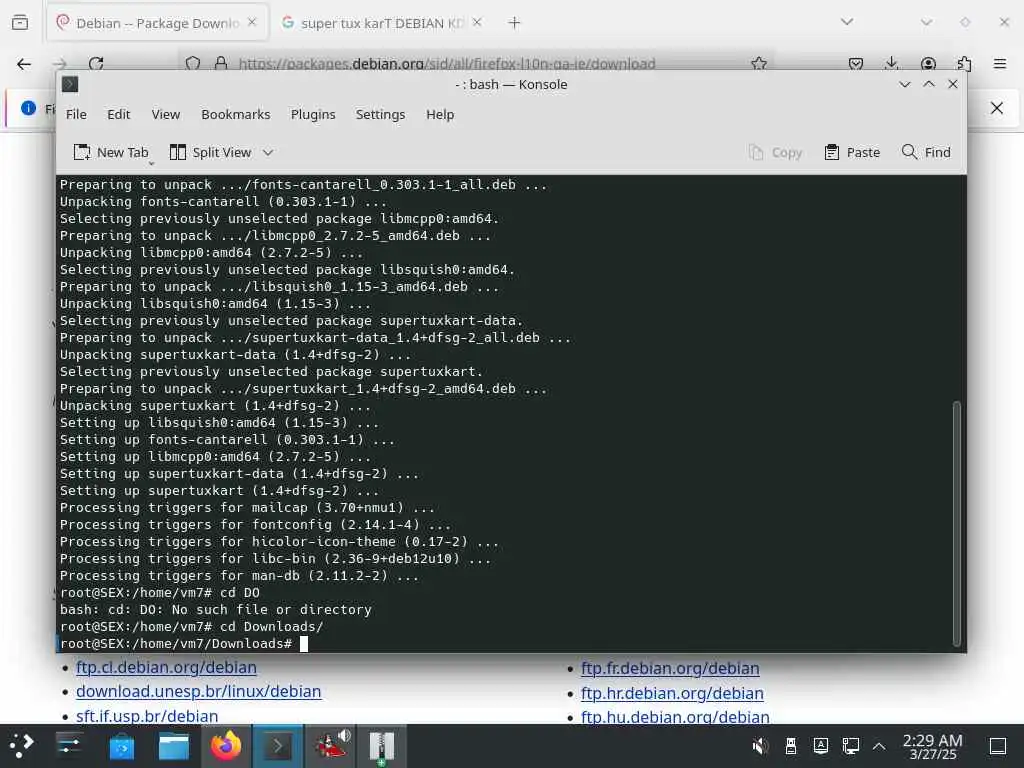Open Firefox account icon
1024x768 pixels.
(928, 64)
